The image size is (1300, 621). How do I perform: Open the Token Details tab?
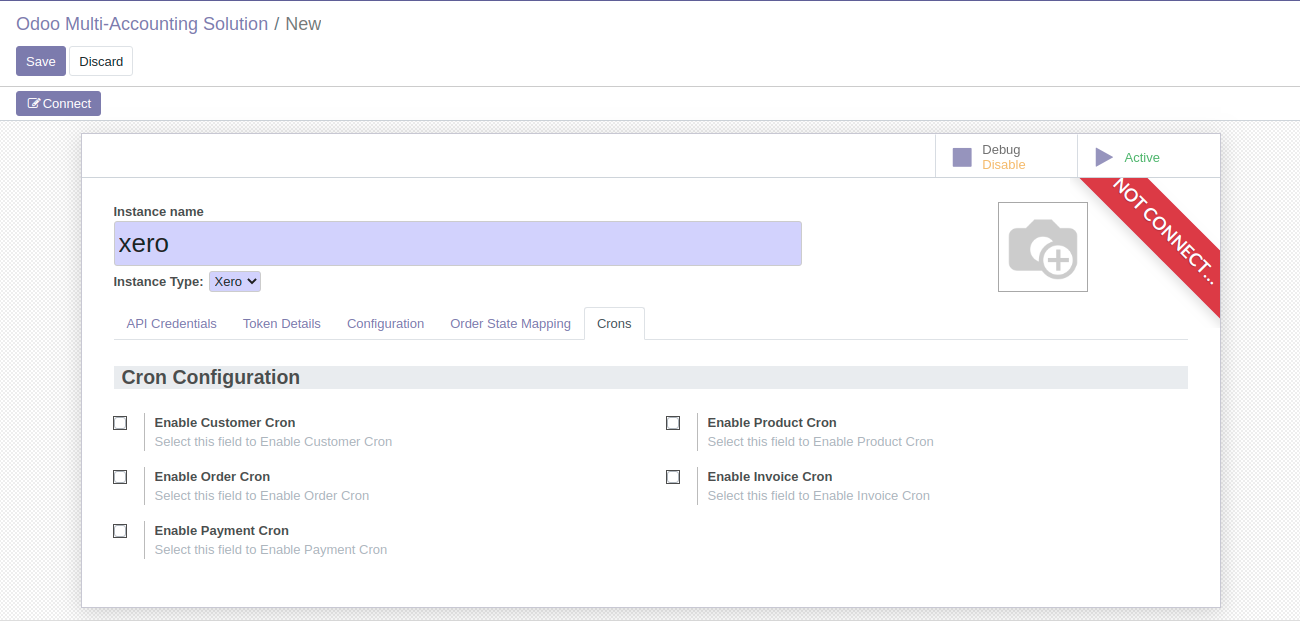[282, 324]
